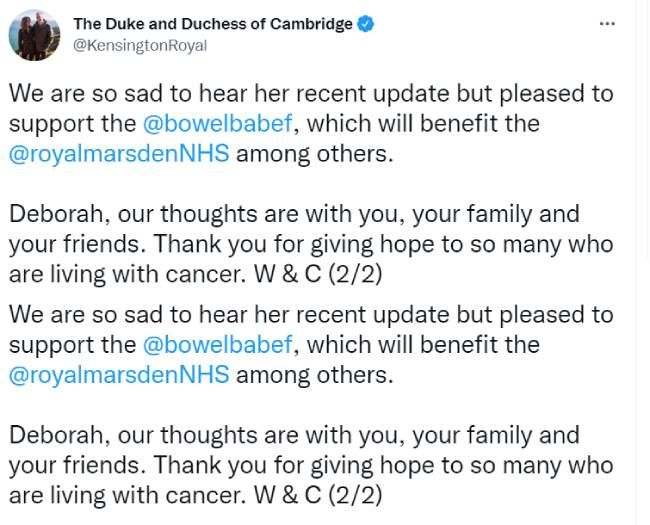
Task: Click "among others." after the upper @royalmarsdenNHS
Action: pos(314,154)
